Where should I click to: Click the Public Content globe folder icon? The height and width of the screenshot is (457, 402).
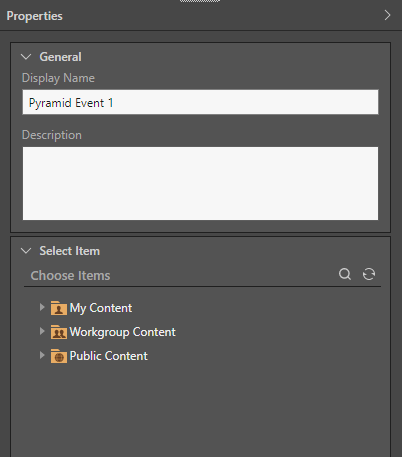(59, 356)
